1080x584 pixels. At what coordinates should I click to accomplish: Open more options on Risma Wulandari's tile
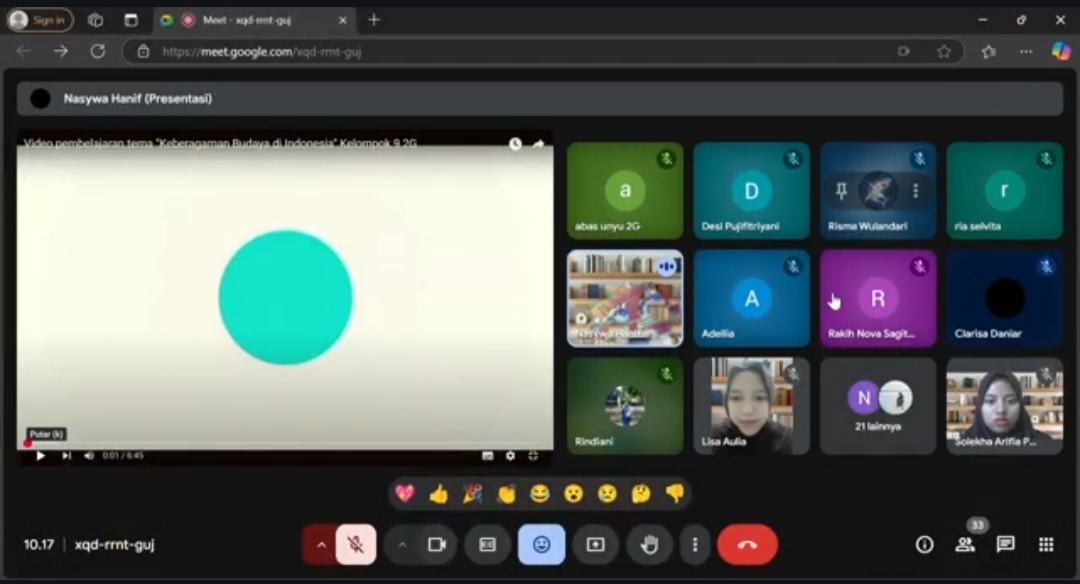tap(915, 190)
